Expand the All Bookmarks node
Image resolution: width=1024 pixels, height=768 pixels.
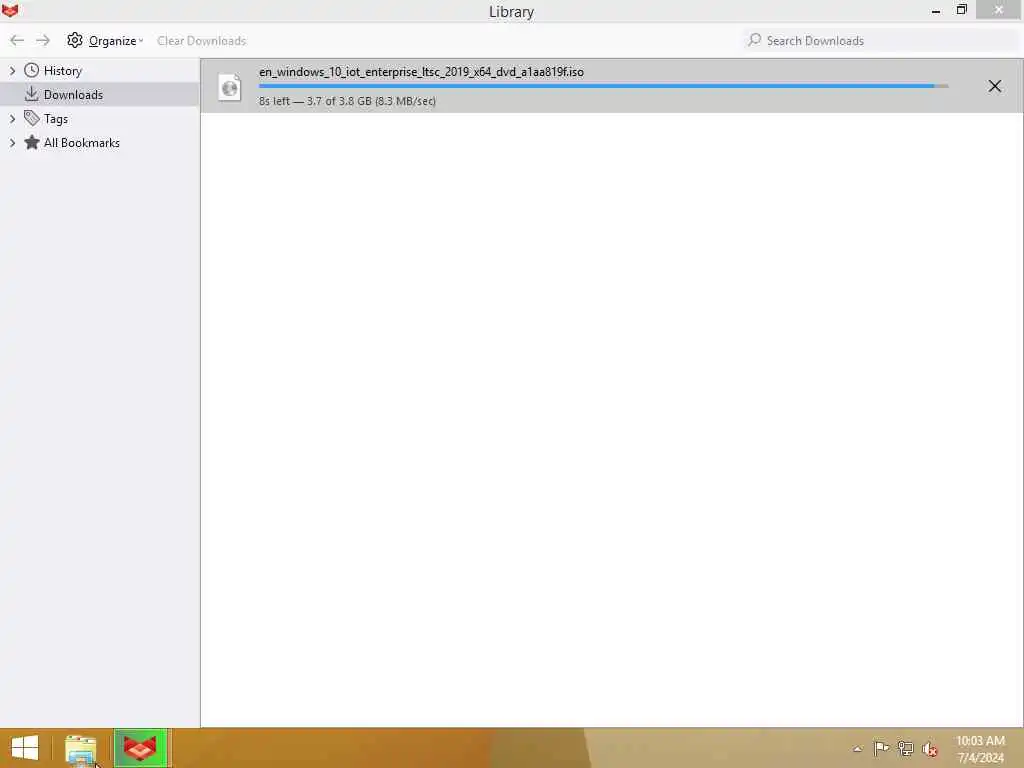pos(12,143)
